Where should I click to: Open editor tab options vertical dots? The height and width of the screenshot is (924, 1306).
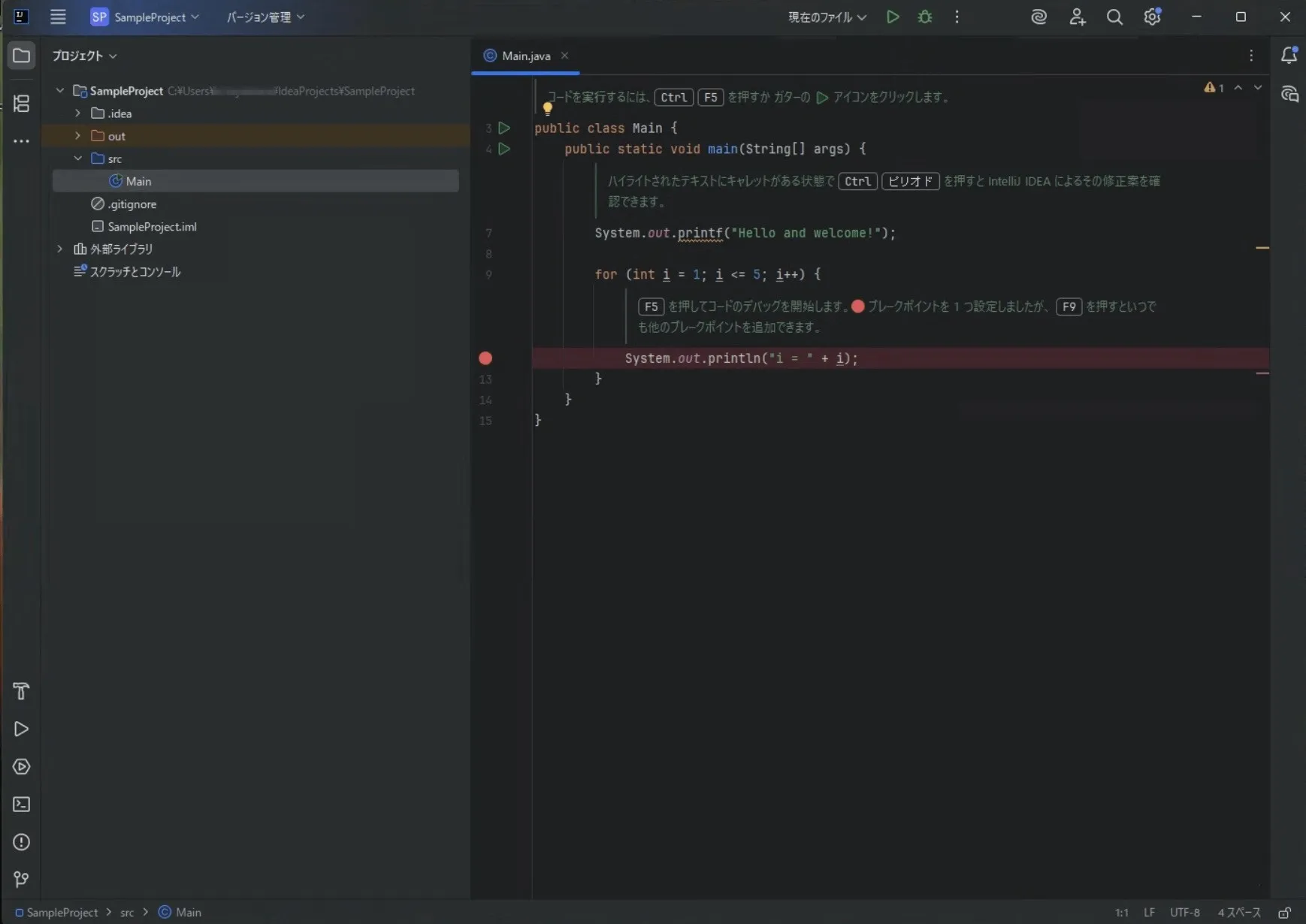[x=1251, y=56]
